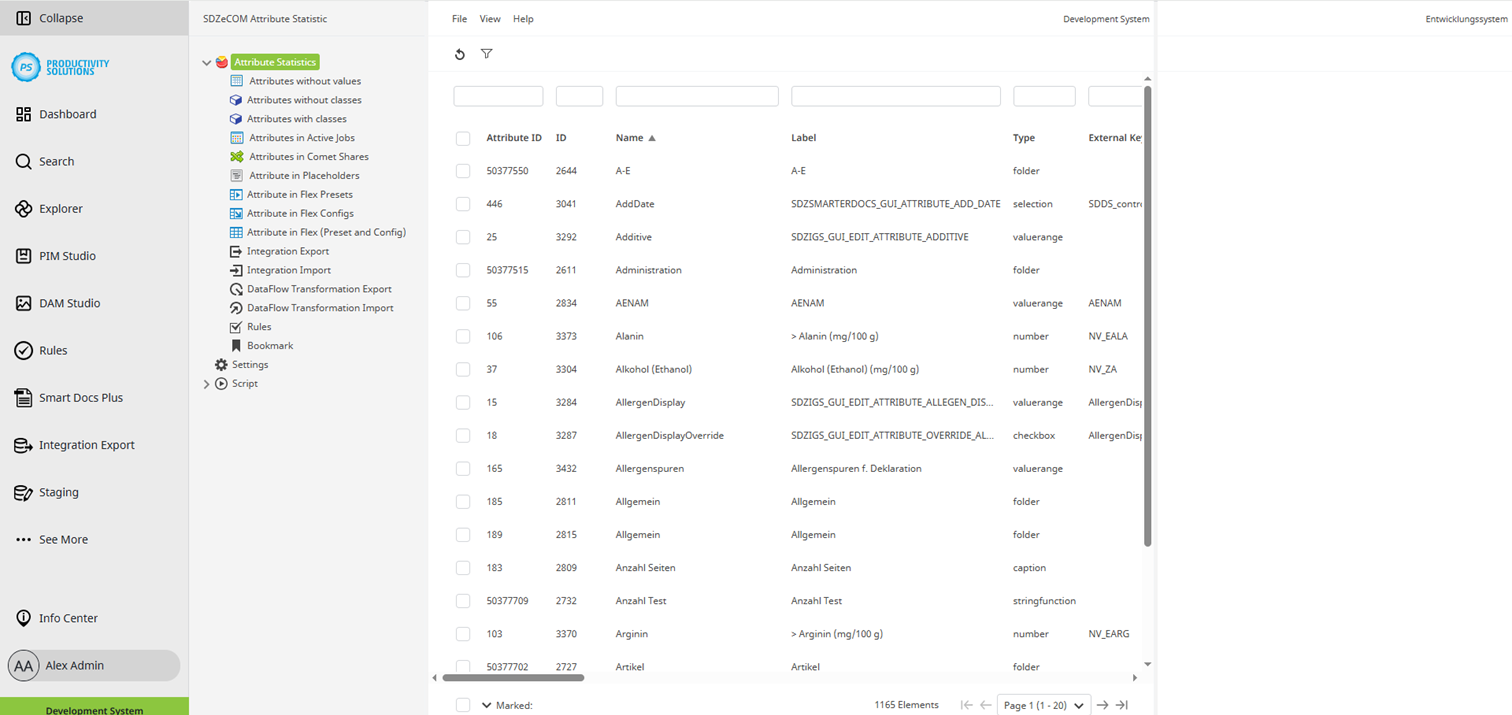This screenshot has height=715, width=1512.
Task: Check the checkbox for the AddDate row
Action: pyautogui.click(x=463, y=204)
